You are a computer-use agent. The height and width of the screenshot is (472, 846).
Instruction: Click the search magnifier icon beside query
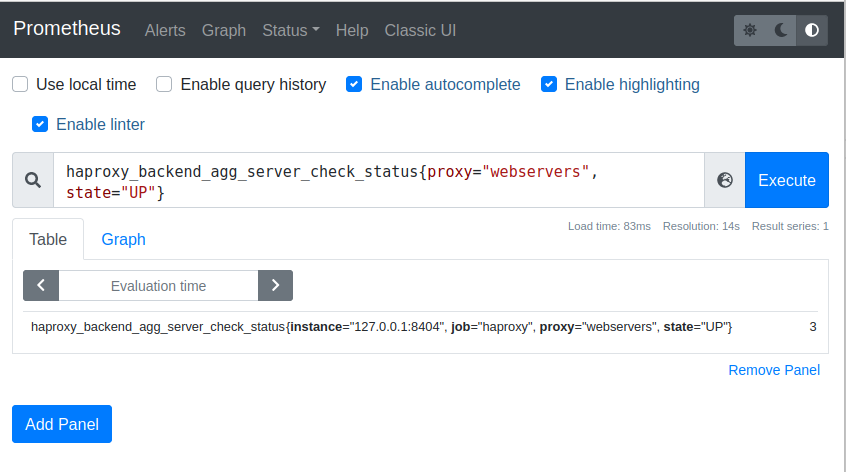point(33,180)
